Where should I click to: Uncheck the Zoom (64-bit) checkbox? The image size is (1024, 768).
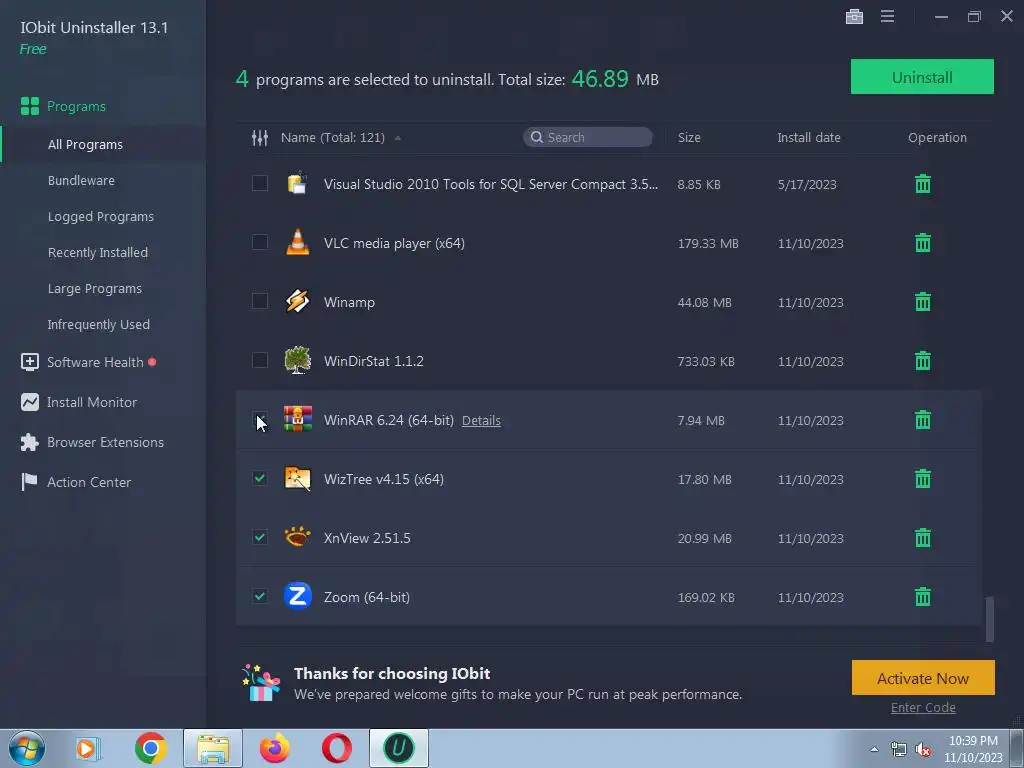tap(260, 596)
